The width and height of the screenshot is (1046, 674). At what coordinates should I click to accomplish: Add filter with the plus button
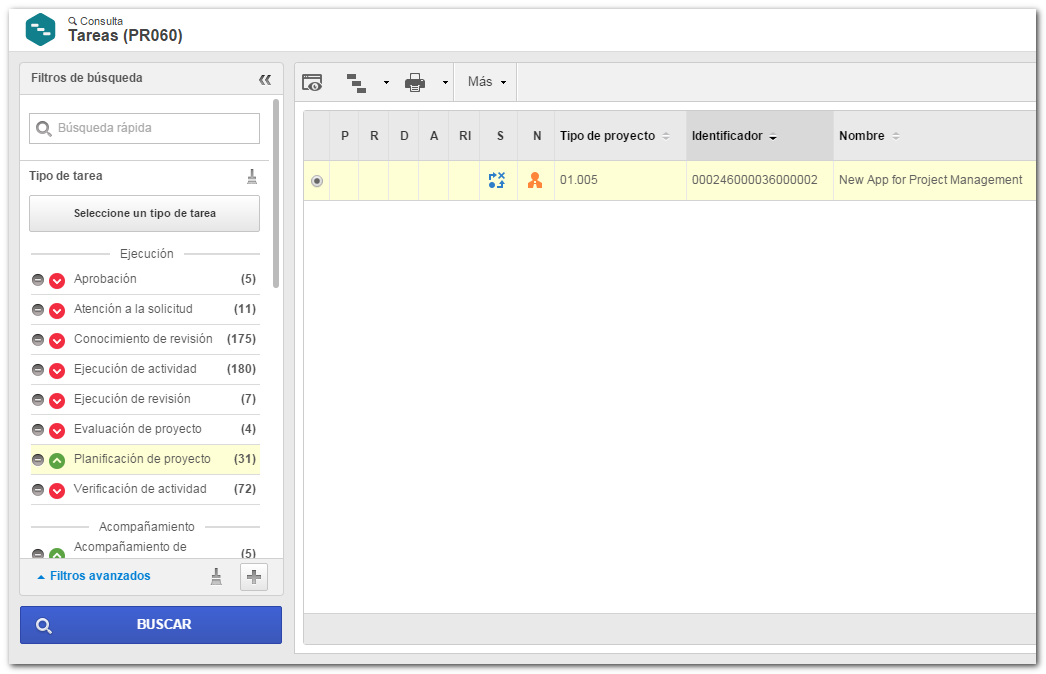click(253, 577)
